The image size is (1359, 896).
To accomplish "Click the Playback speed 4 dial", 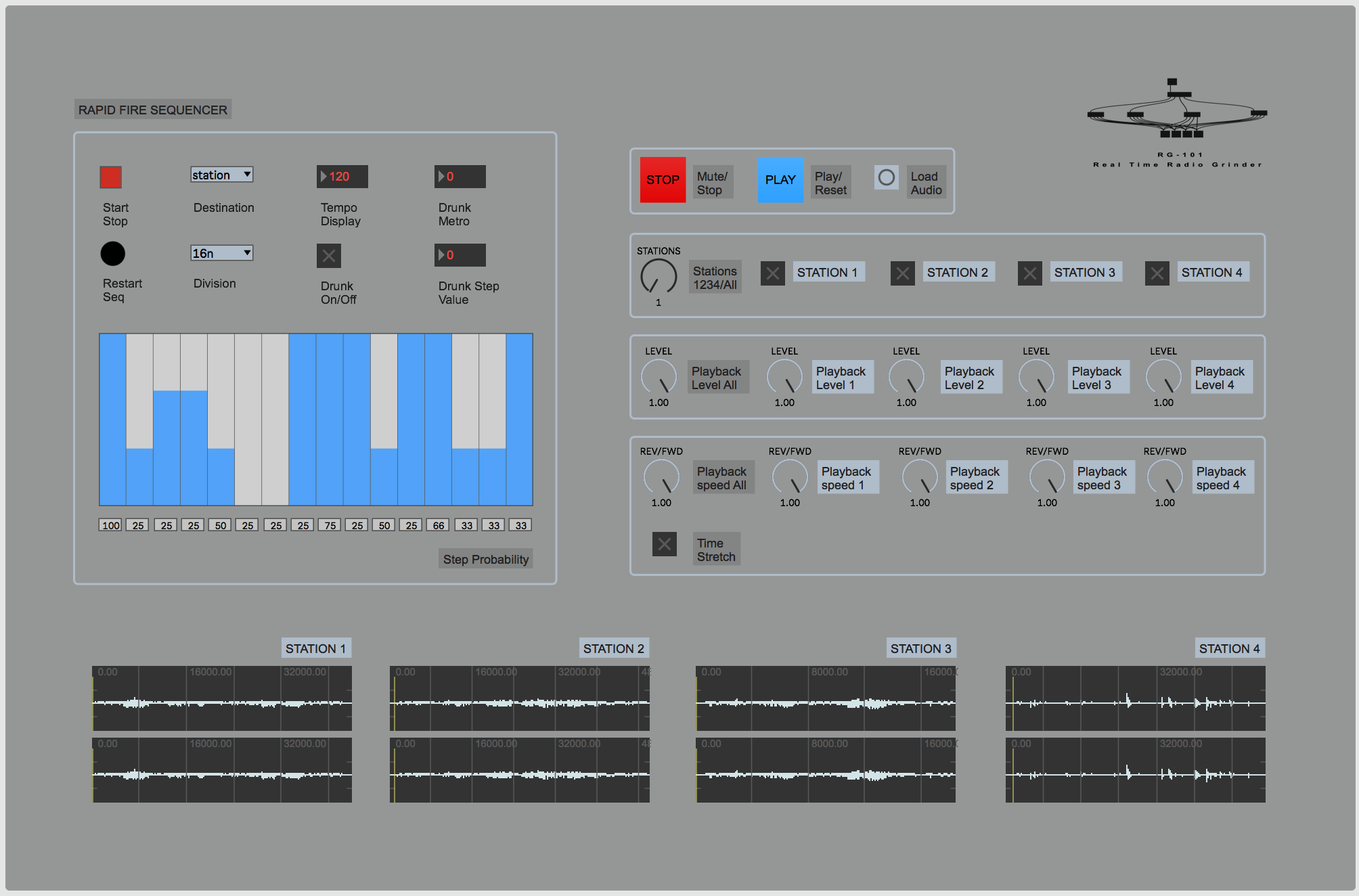I will (x=1165, y=477).
